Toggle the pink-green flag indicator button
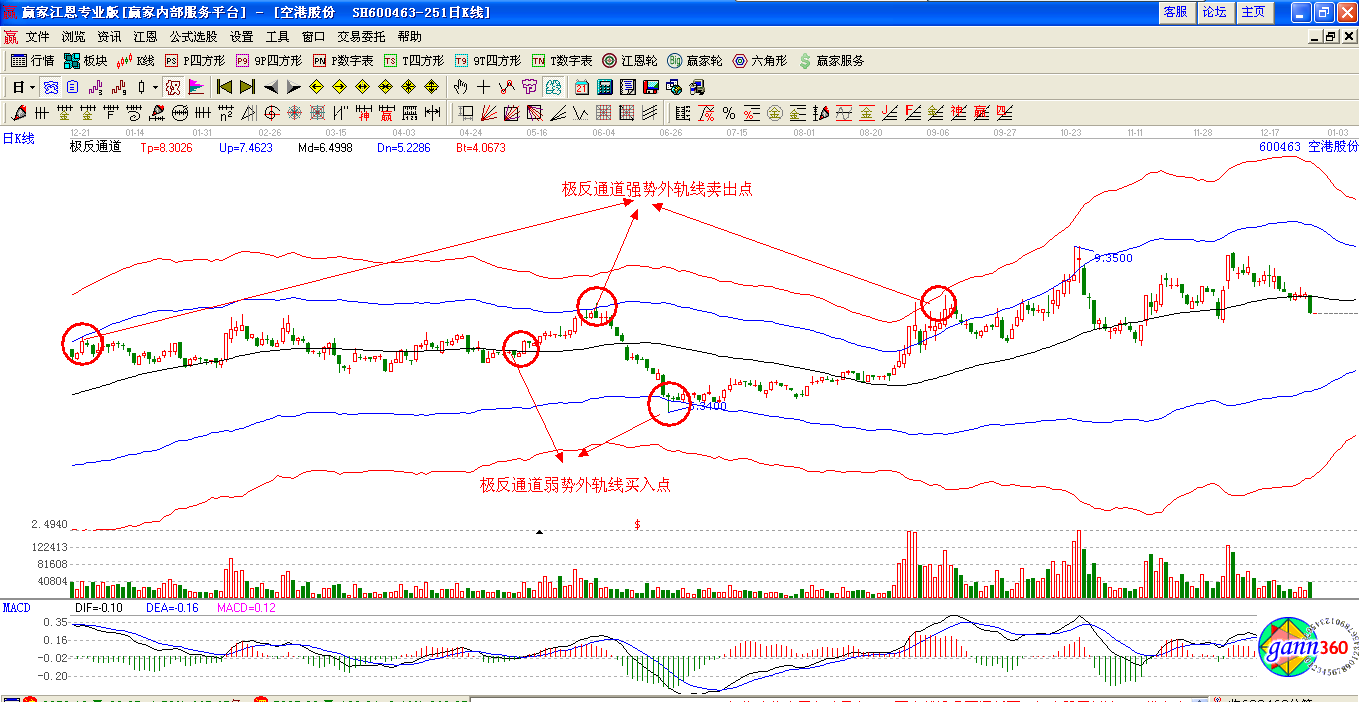Viewport: 1359px width, 702px height. (196, 87)
